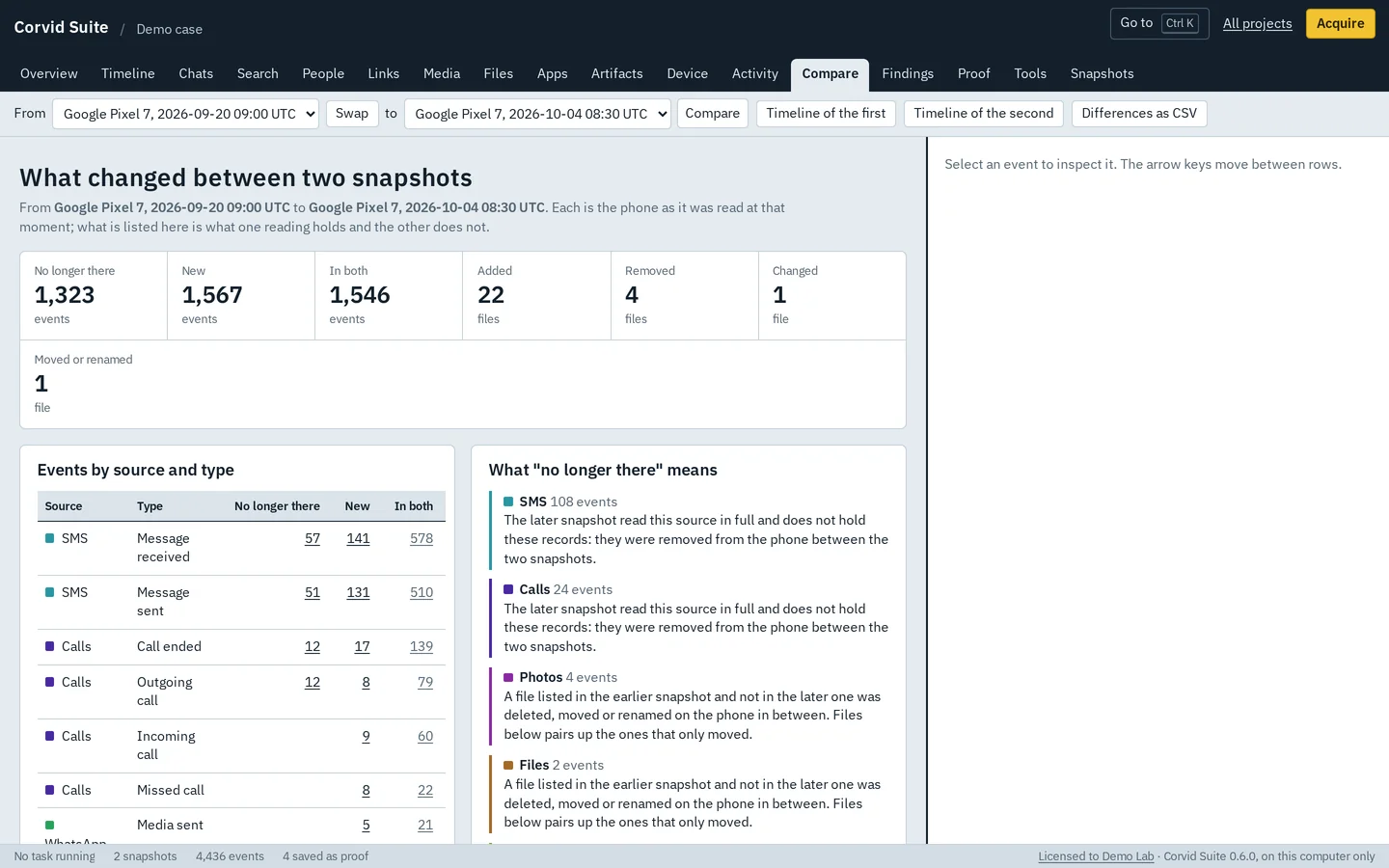Open the Apps tab
The width and height of the screenshot is (1389, 868).
(x=553, y=74)
